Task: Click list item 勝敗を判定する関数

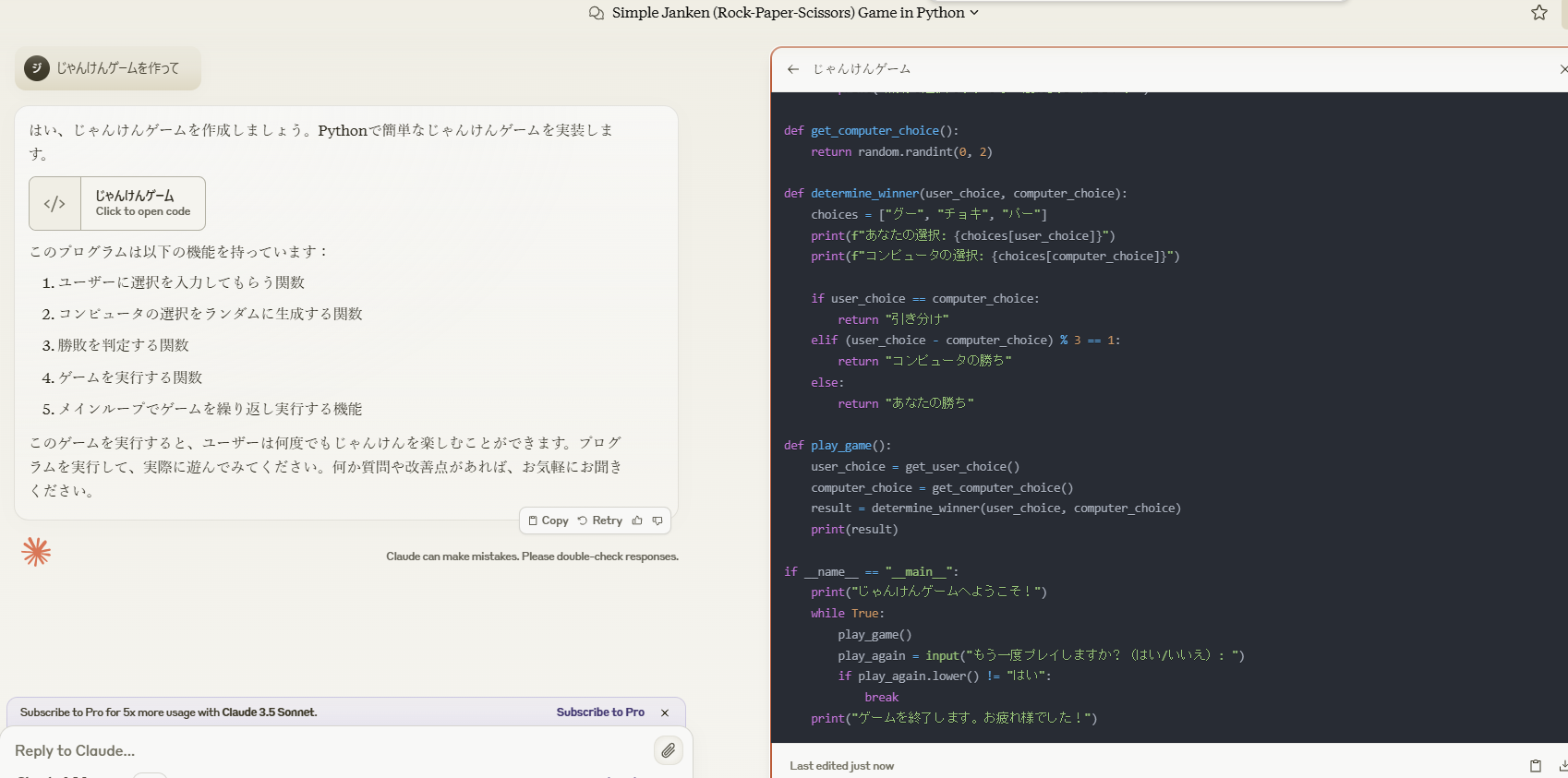Action: pos(124,345)
